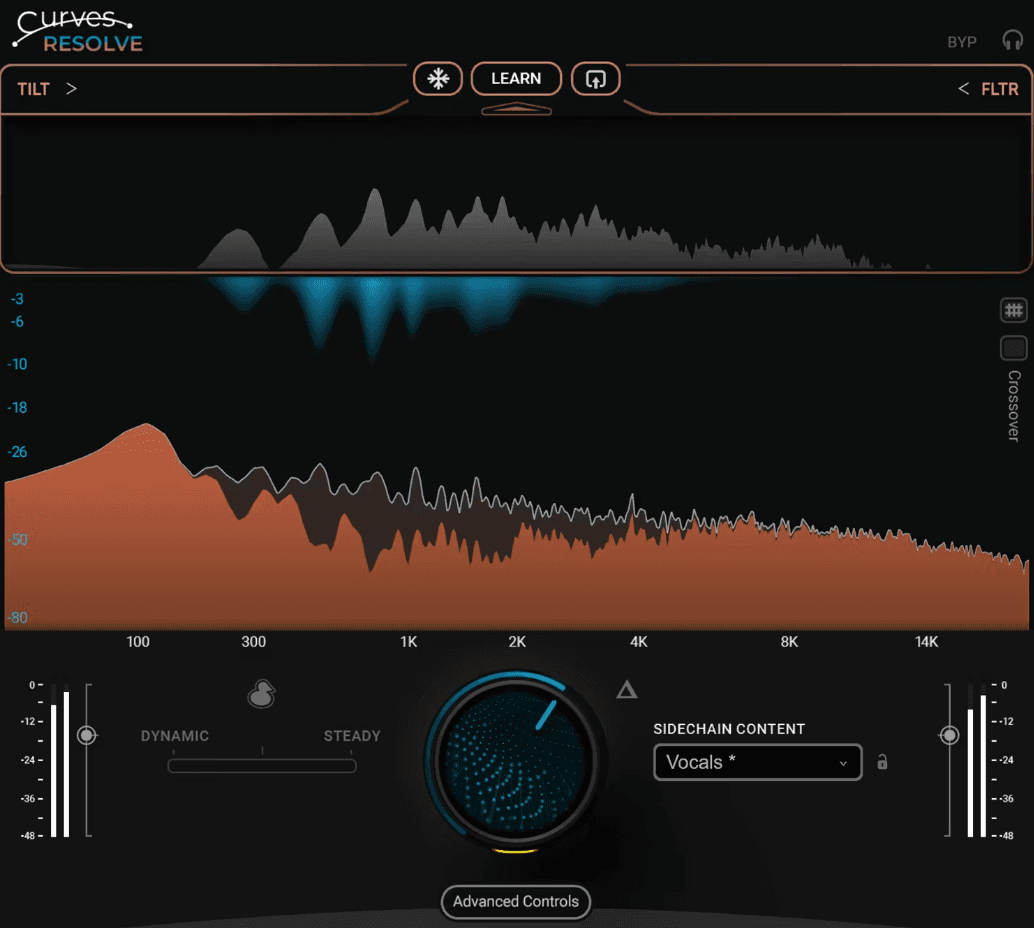This screenshot has width=1034, height=928.
Task: Click the SIDECHAIN CONTENT heading
Action: pos(729,729)
